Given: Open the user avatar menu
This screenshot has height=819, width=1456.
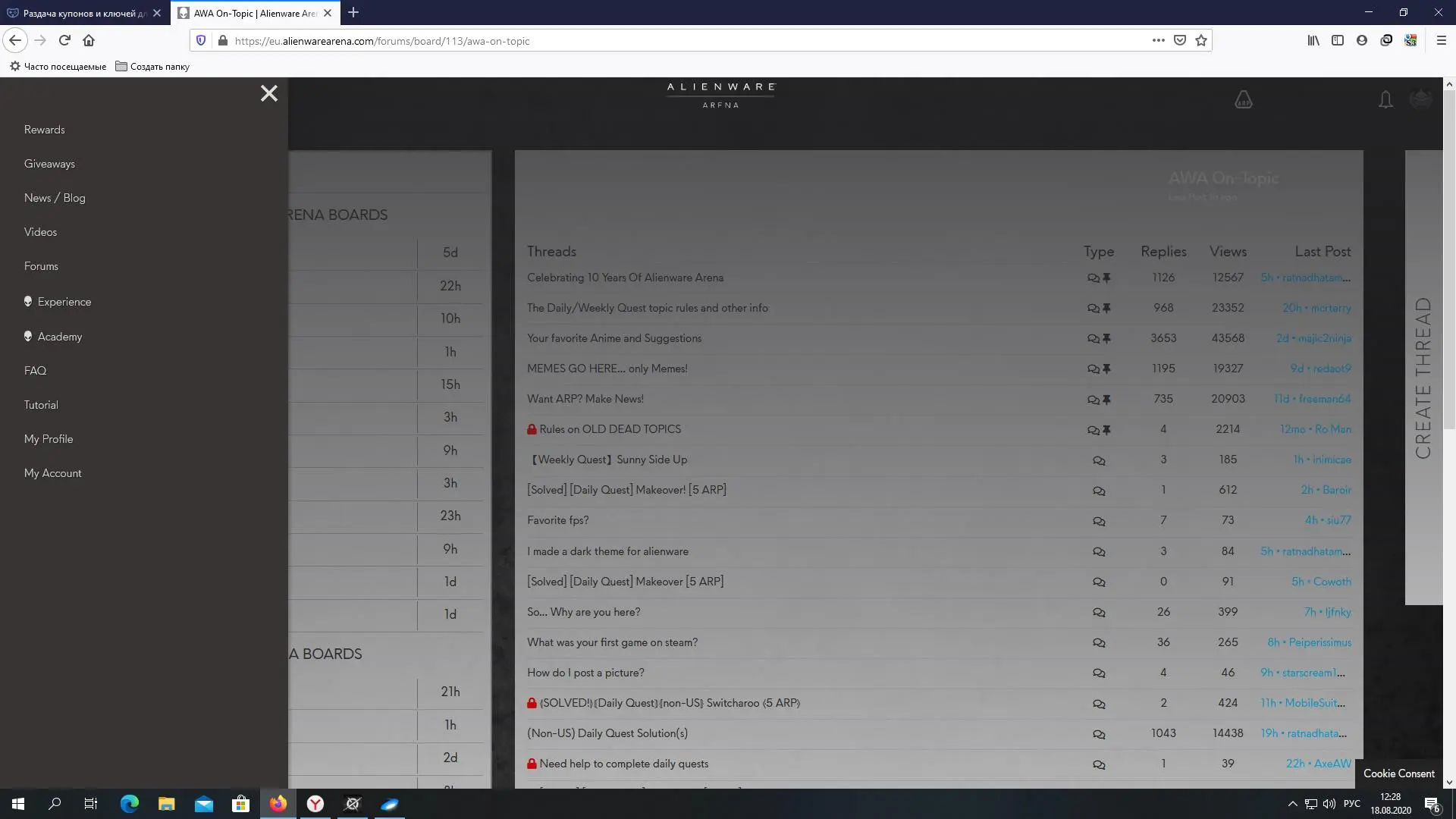Looking at the screenshot, I should click(1420, 99).
